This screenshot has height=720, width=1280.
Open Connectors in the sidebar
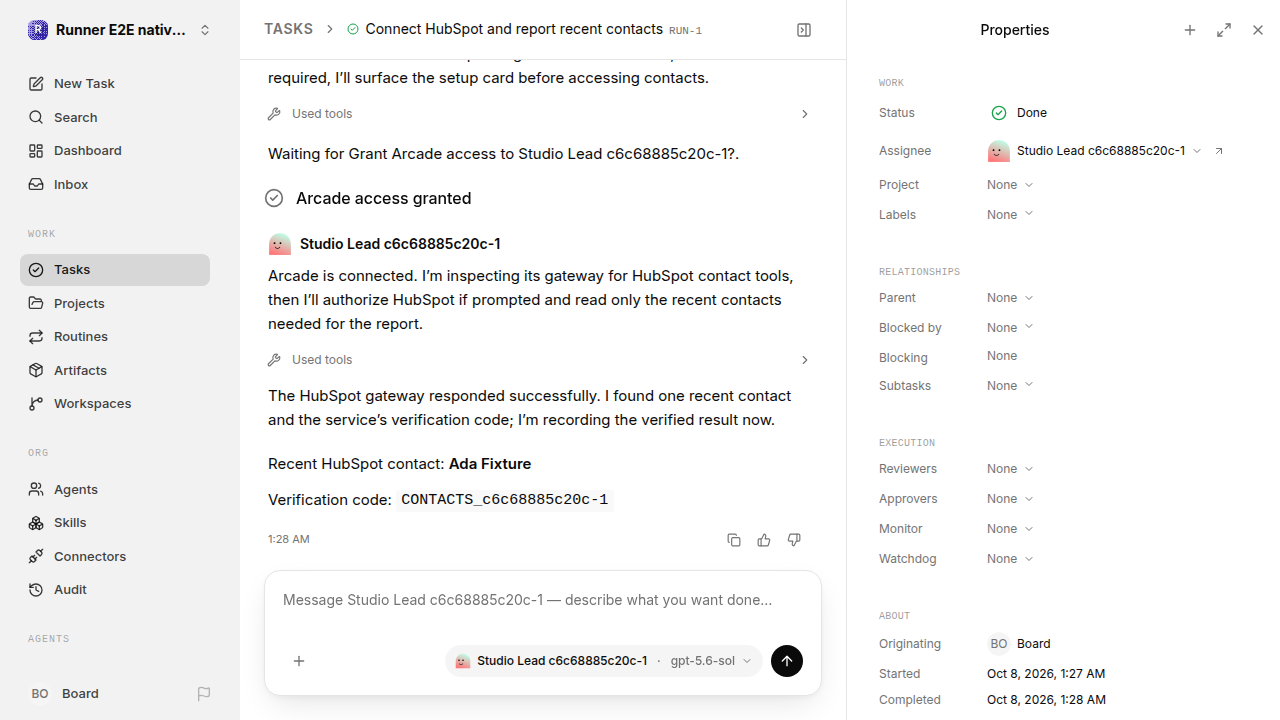point(115,556)
